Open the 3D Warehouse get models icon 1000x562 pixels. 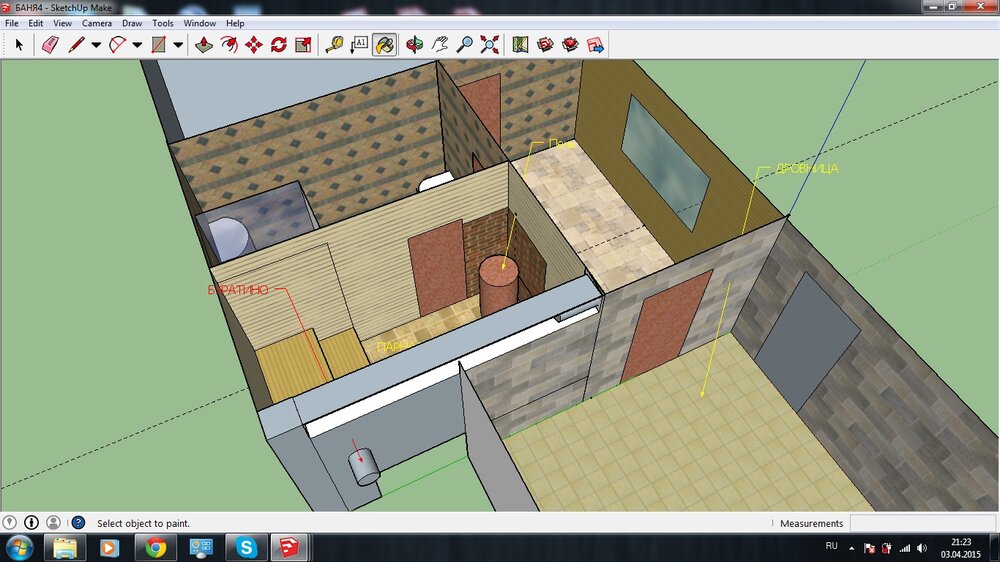pos(545,45)
